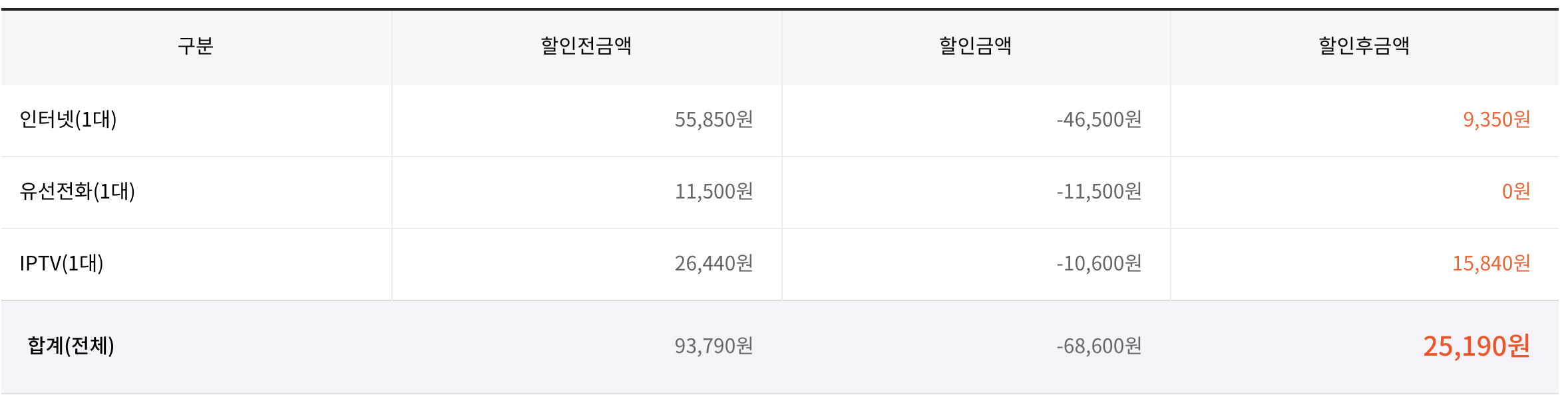Click the 26,440원 IPTV pre-discount amount
The width and height of the screenshot is (1568, 401).
(713, 263)
